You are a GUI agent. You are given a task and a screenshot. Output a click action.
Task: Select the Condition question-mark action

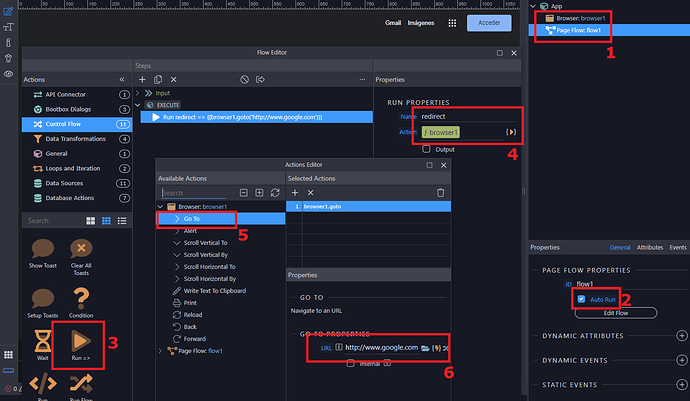(x=81, y=298)
